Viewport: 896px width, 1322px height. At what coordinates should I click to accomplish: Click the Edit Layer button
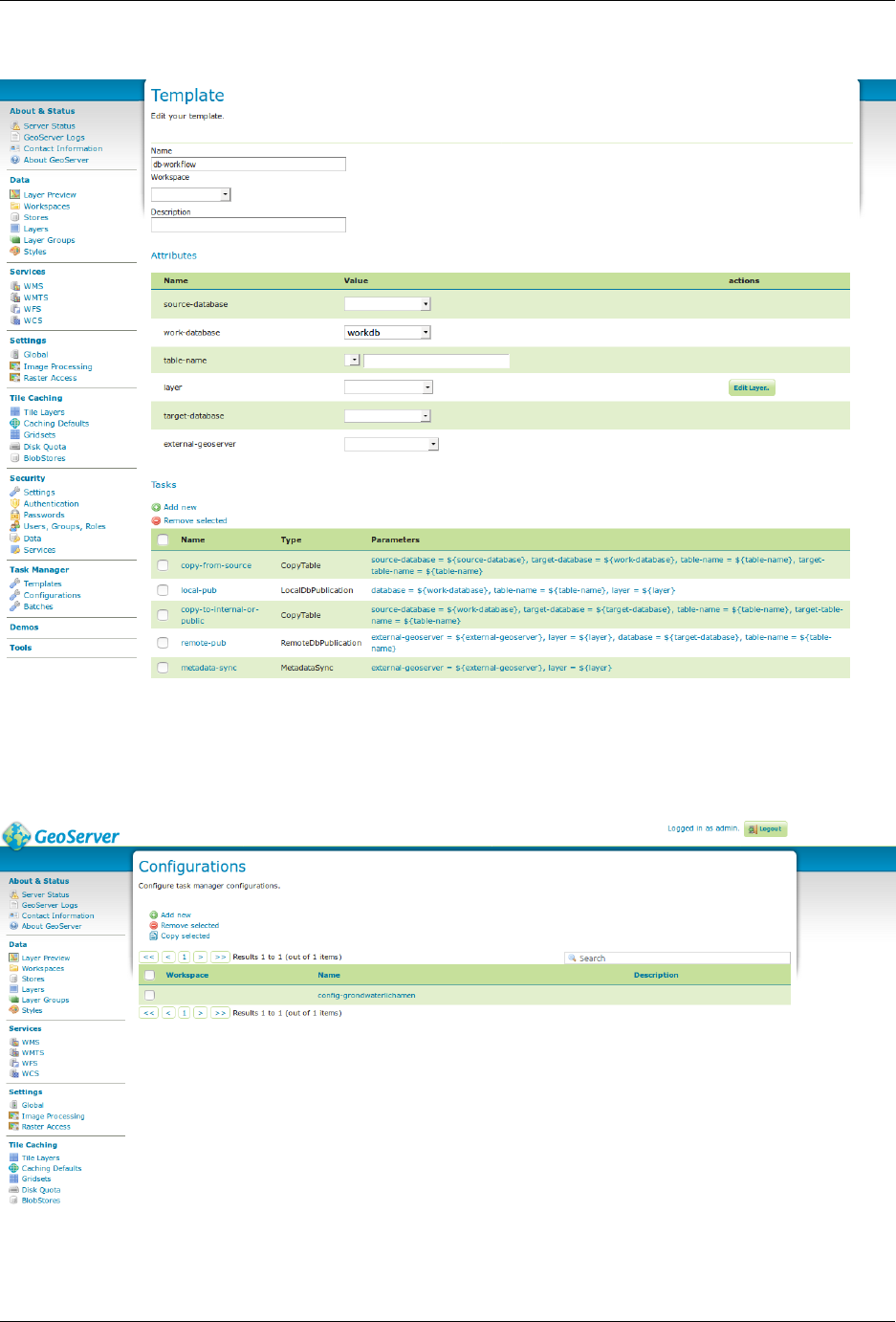click(x=752, y=387)
